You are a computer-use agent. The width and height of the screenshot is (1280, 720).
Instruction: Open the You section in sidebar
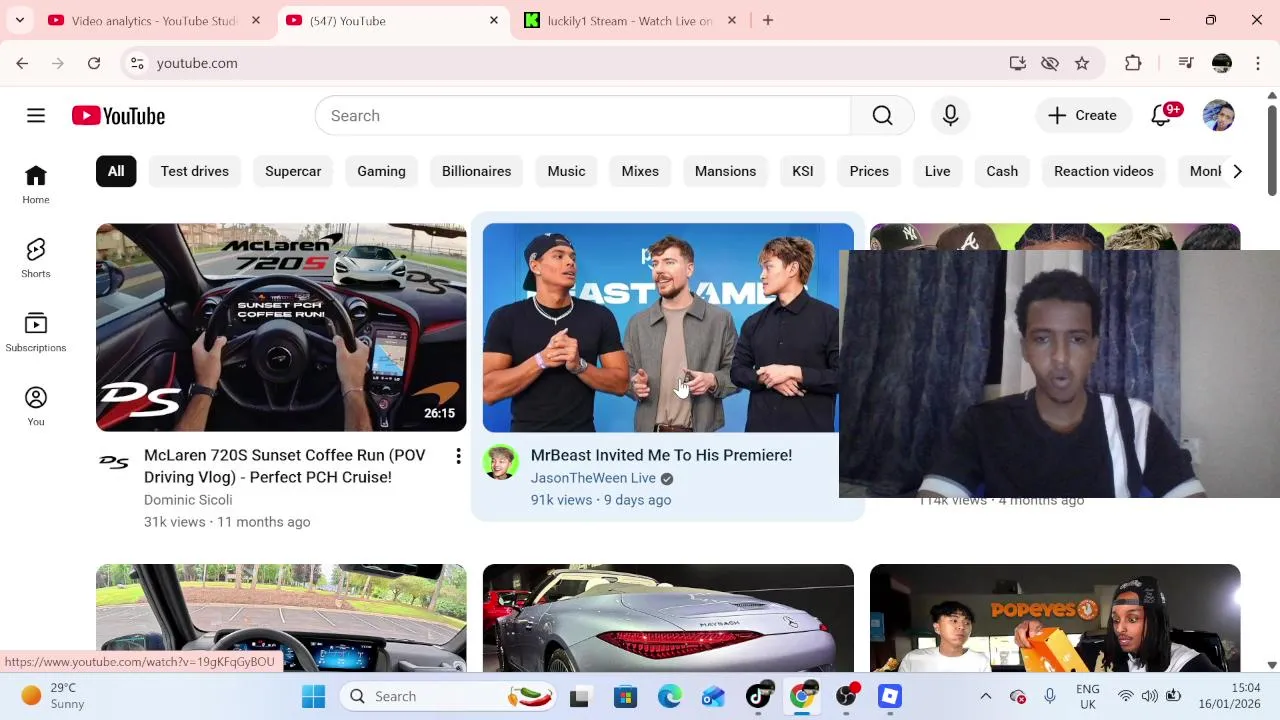tap(36, 407)
